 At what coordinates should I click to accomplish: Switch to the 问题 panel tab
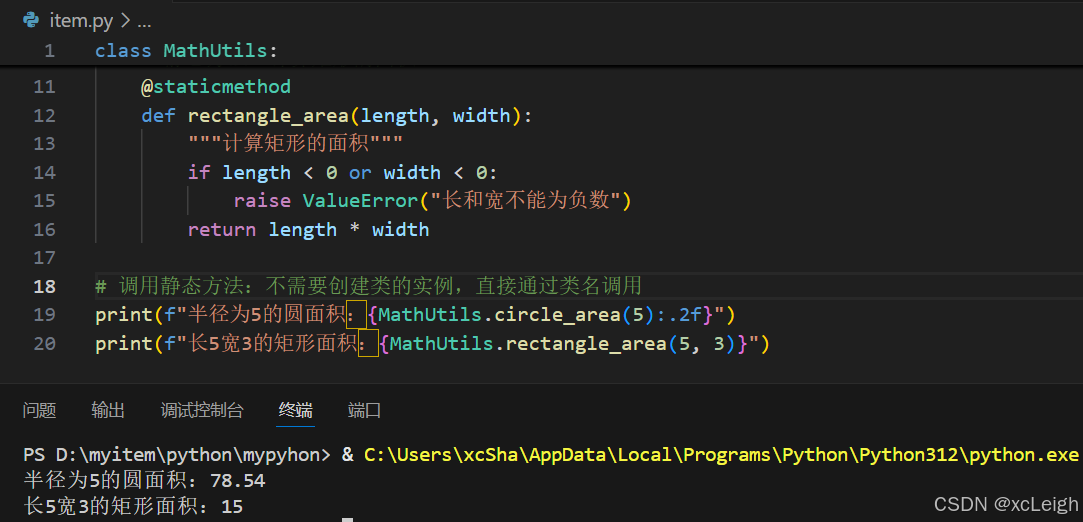(x=39, y=411)
